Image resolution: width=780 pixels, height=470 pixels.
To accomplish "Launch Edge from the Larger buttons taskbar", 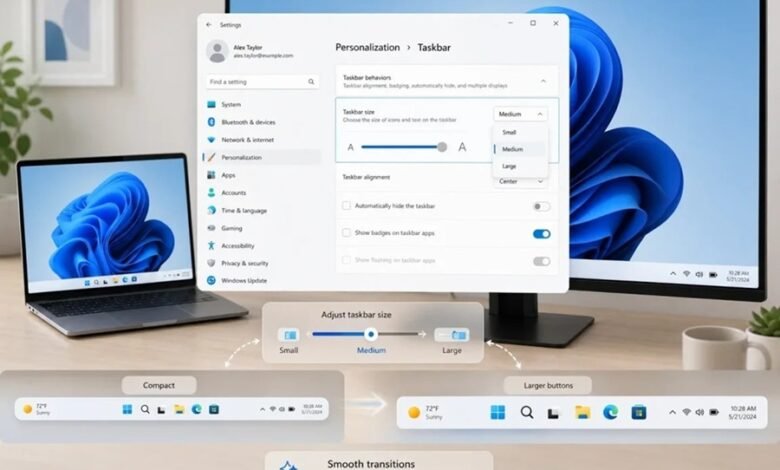I will point(610,412).
